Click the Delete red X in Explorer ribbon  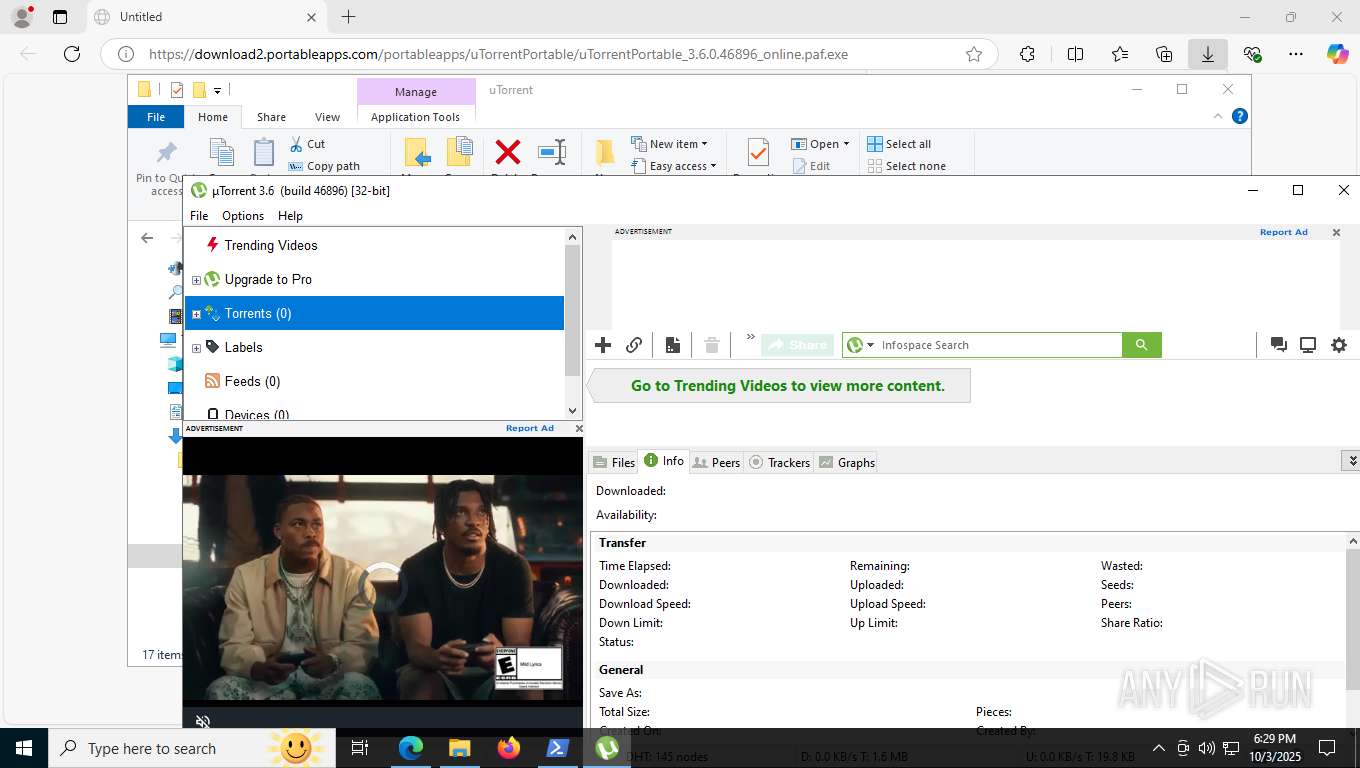pos(508,152)
